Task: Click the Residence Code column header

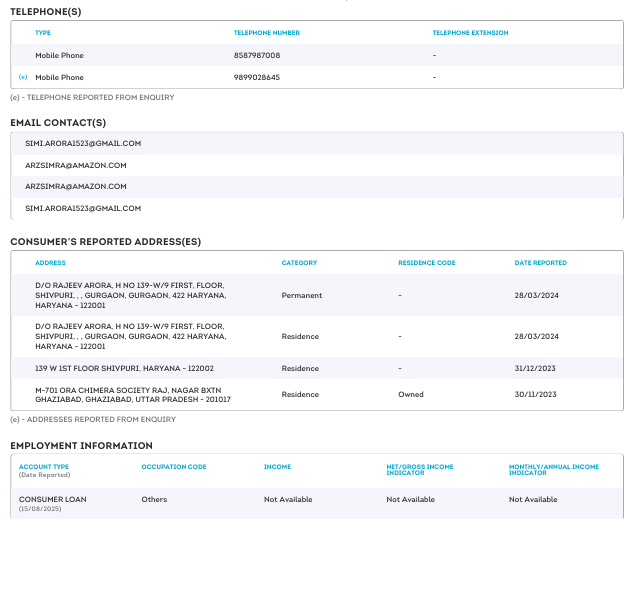Action: pyautogui.click(x=426, y=263)
